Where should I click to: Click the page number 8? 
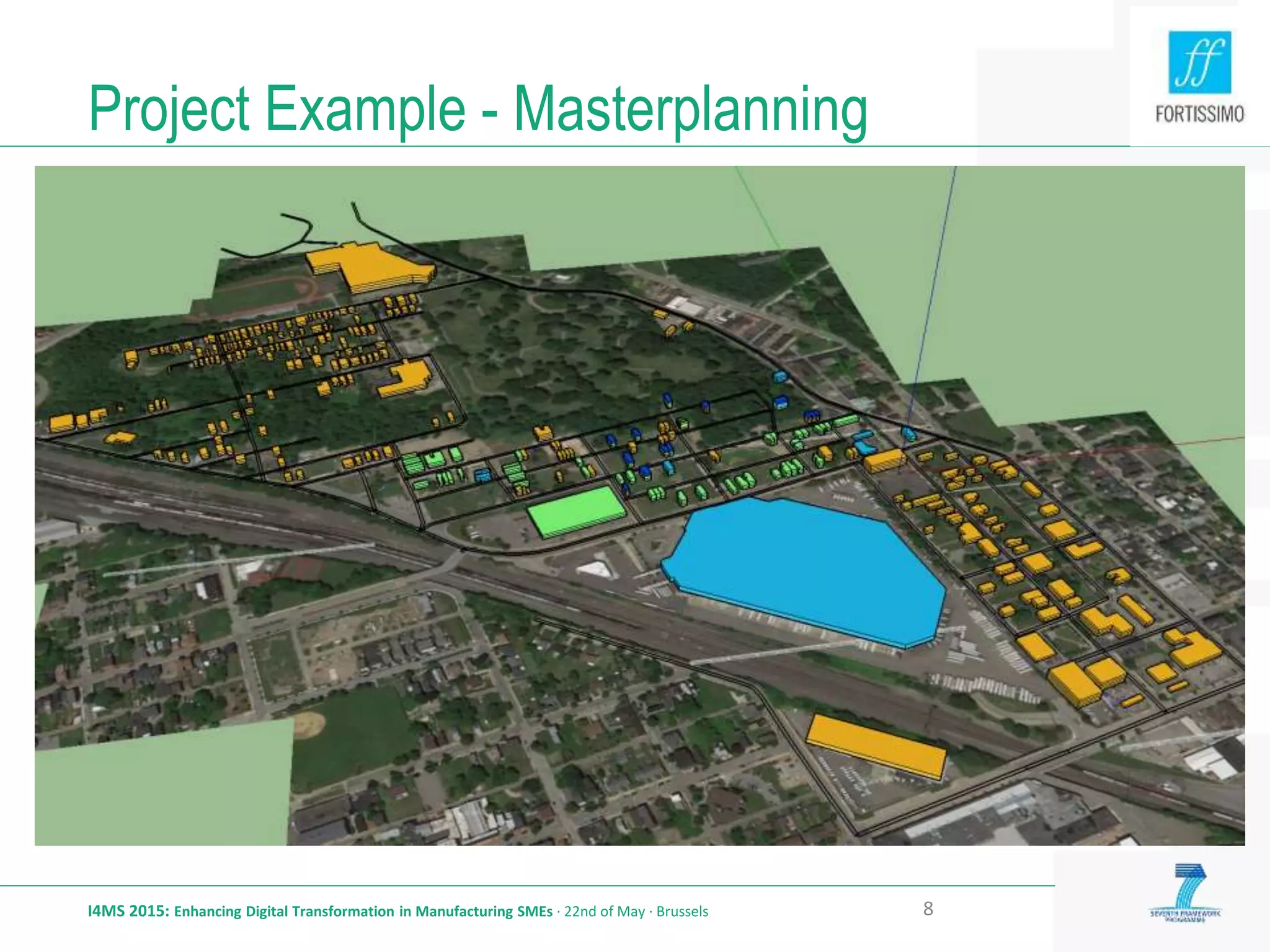tap(928, 909)
